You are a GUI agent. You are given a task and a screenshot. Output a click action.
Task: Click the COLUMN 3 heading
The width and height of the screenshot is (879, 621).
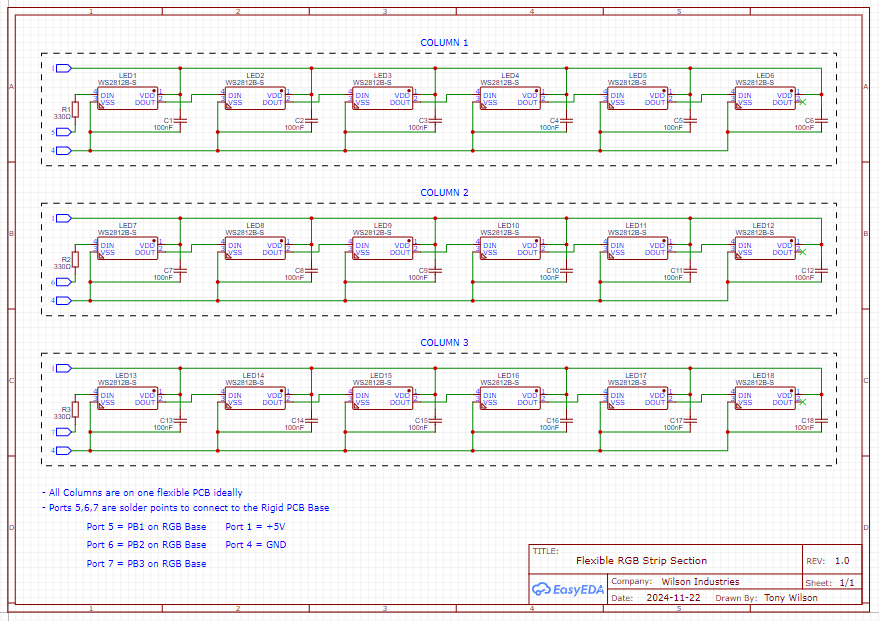pos(444,342)
